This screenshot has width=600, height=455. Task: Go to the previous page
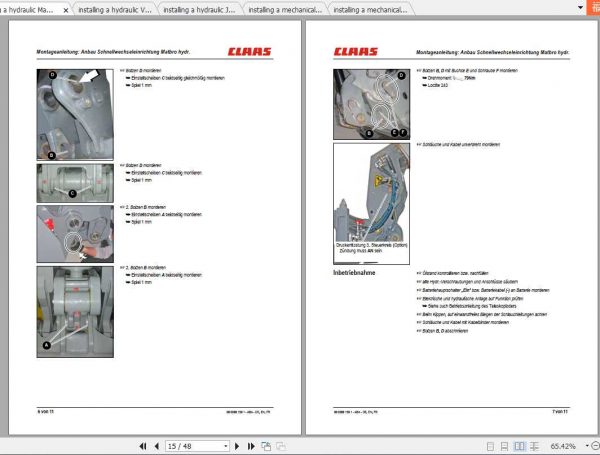tap(157, 446)
